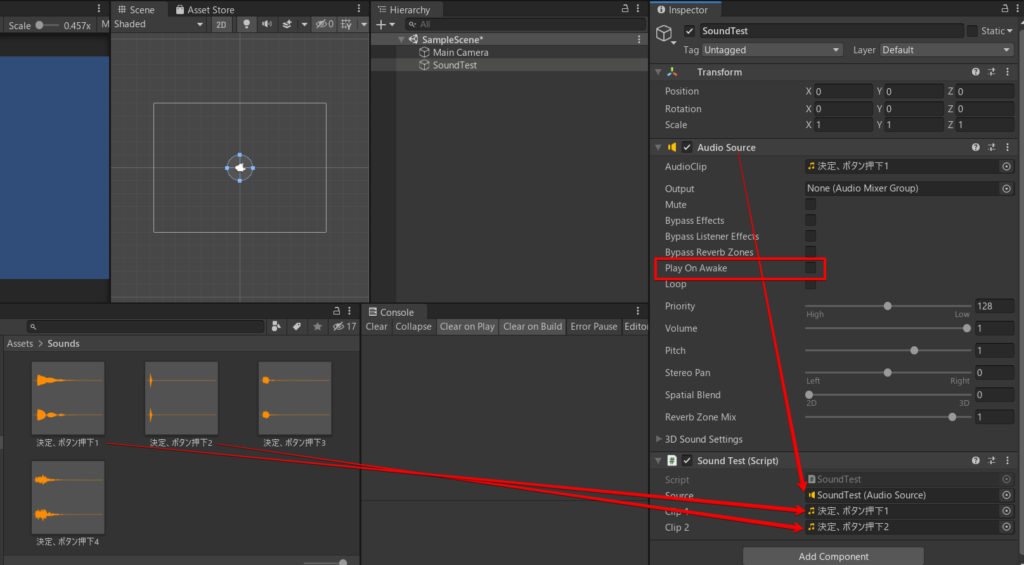Collapse the SampleScene tree arrow
Image resolution: width=1024 pixels, height=565 pixels.
(401, 40)
